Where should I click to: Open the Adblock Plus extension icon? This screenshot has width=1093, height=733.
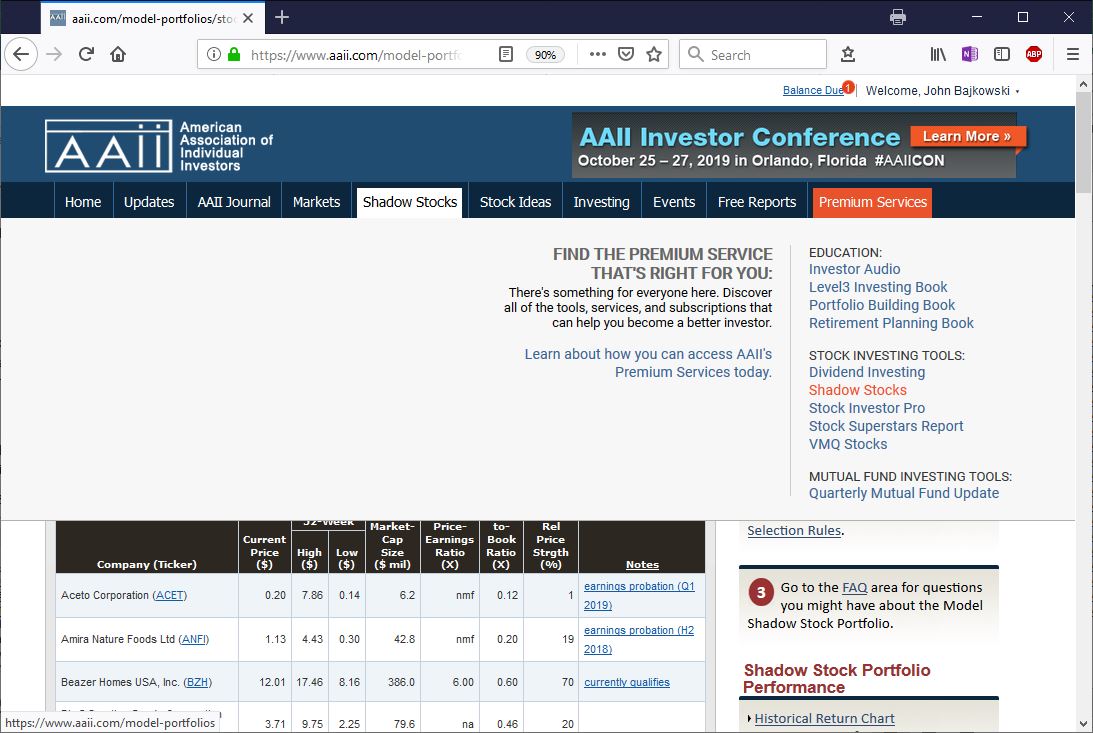[x=1034, y=54]
